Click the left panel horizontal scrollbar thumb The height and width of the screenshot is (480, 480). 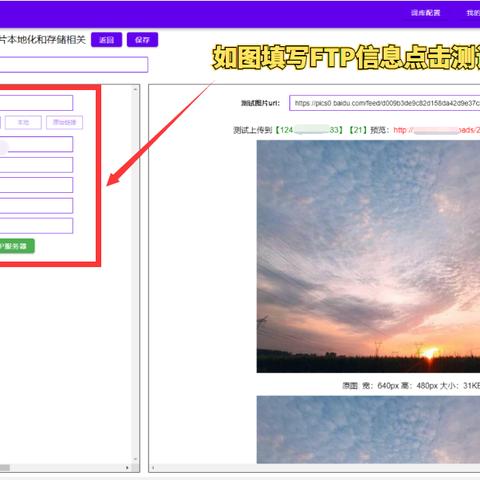click(x=5, y=468)
